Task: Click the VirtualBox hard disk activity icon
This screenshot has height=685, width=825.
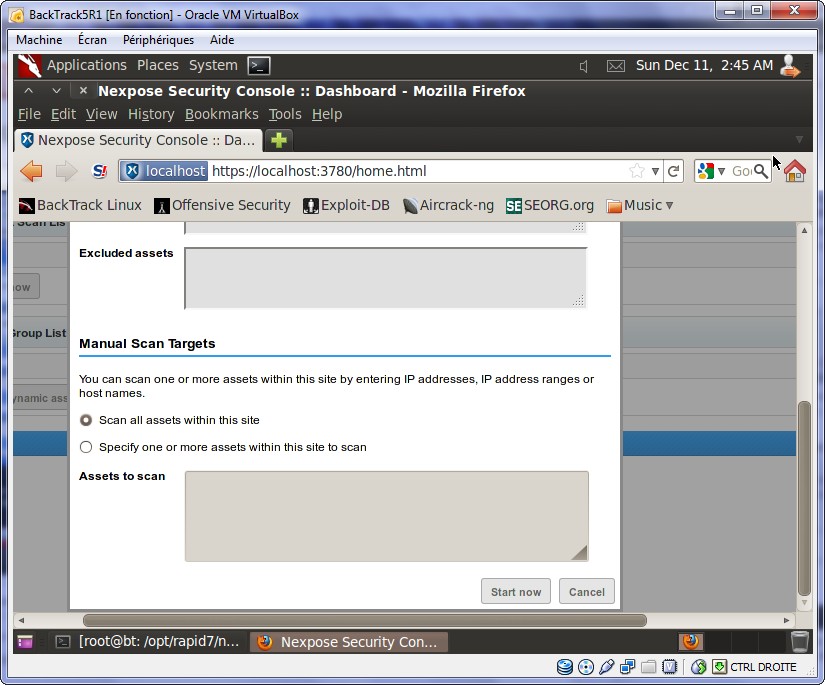Action: (x=565, y=667)
